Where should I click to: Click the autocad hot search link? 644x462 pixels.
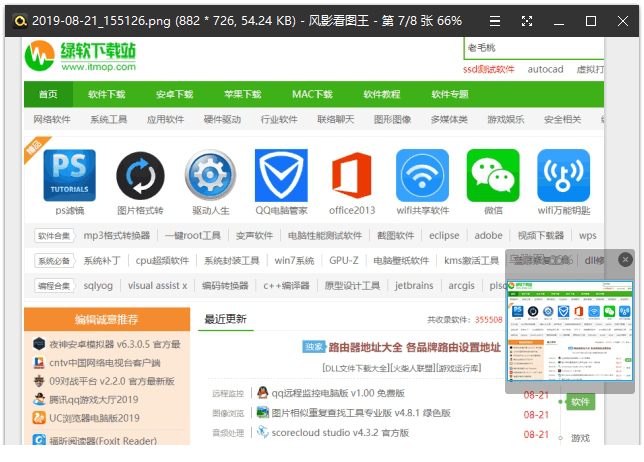pos(545,69)
